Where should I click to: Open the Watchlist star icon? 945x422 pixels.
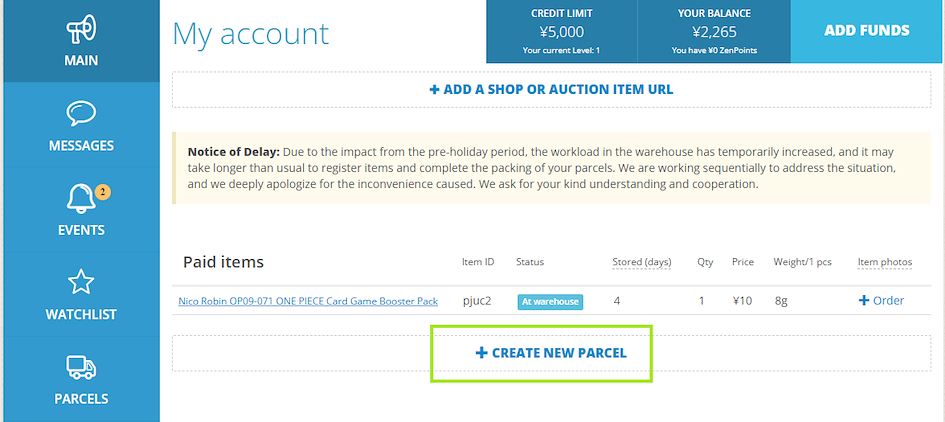pyautogui.click(x=81, y=283)
